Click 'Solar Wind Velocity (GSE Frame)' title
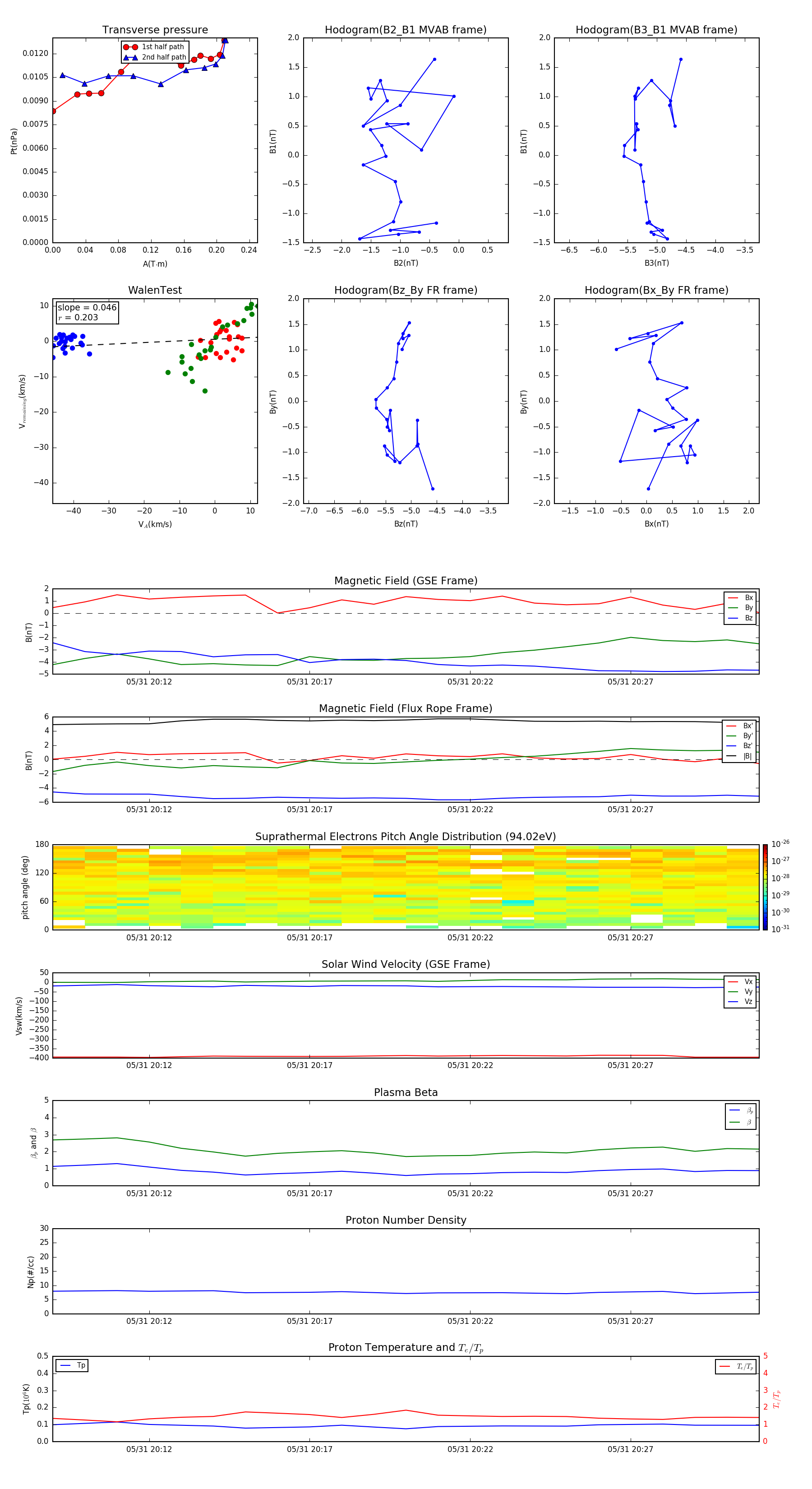The width and height of the screenshot is (812, 1489). tap(406, 964)
